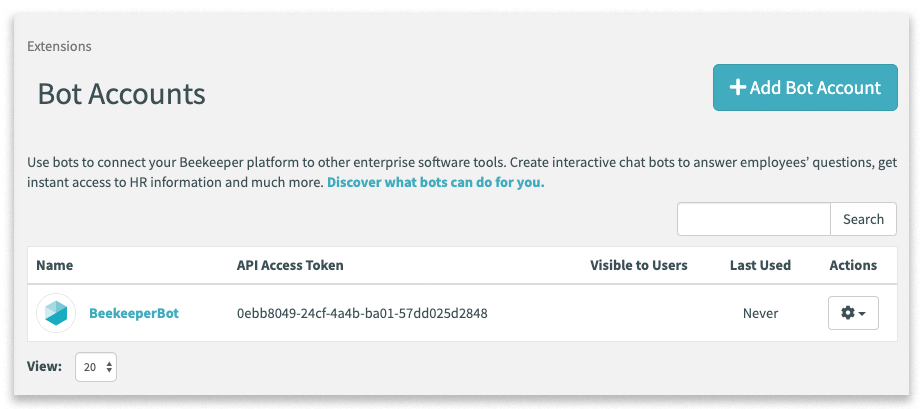923x409 pixels.
Task: Expand the caret arrow beside the gear
Action: (x=862, y=314)
